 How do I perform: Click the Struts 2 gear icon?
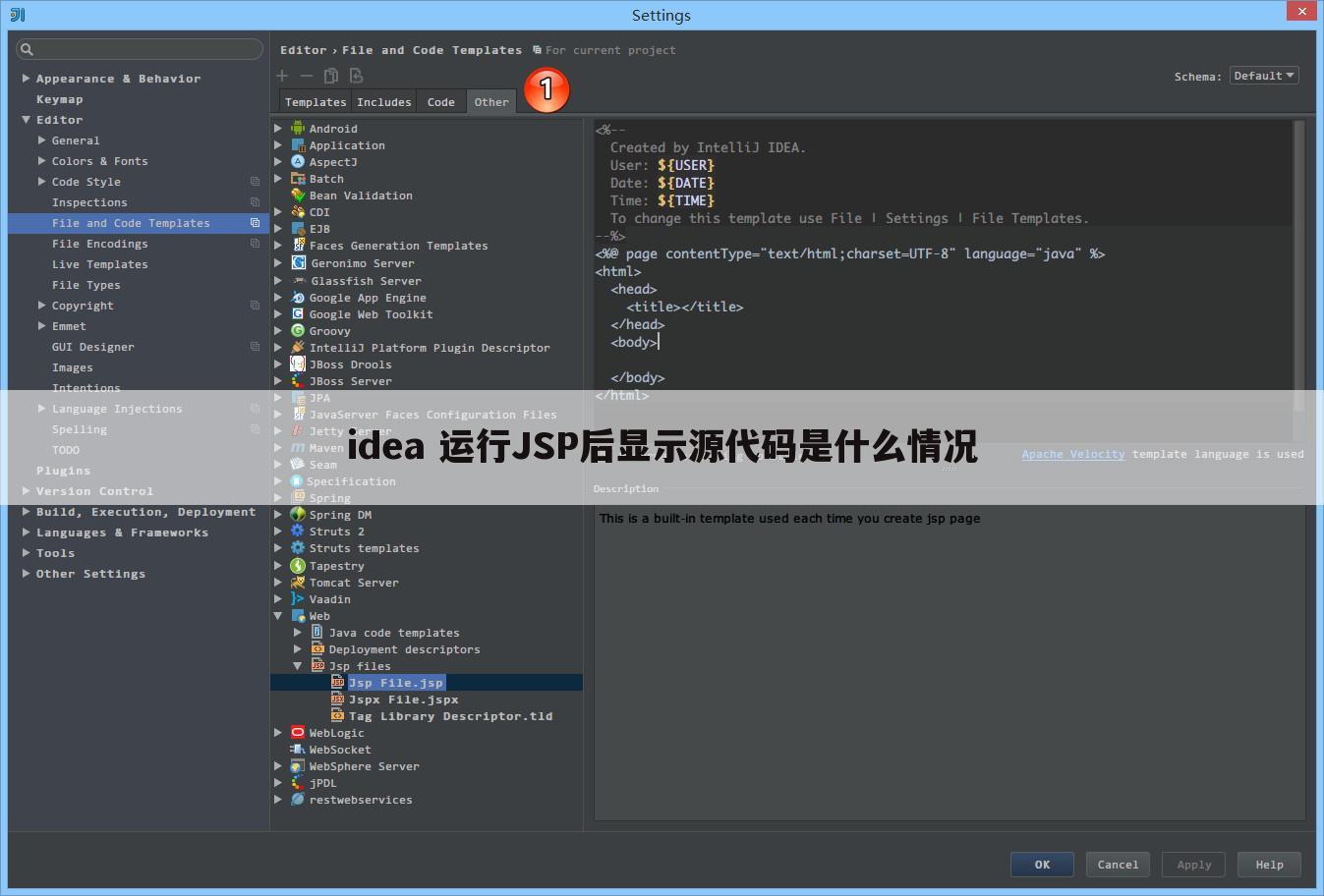point(298,531)
